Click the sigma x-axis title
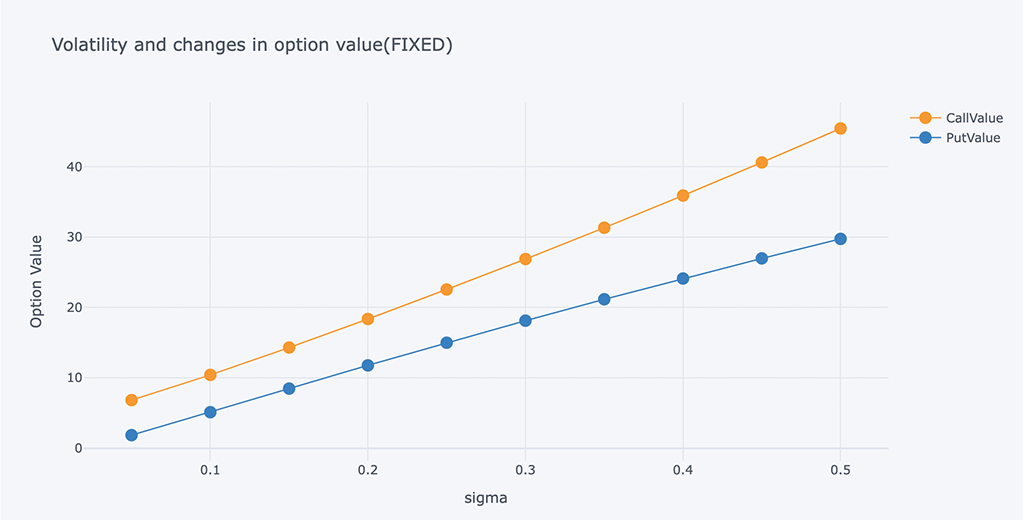The height and width of the screenshot is (520, 1024). [486, 497]
